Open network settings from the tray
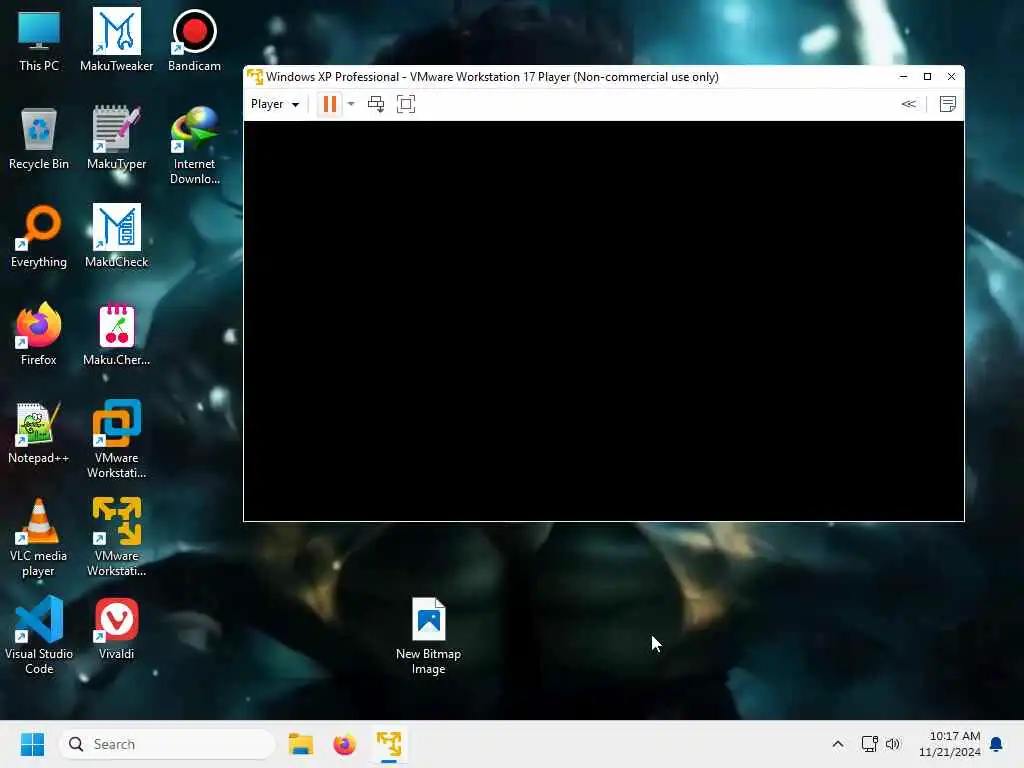This screenshot has width=1024, height=768. tap(869, 744)
